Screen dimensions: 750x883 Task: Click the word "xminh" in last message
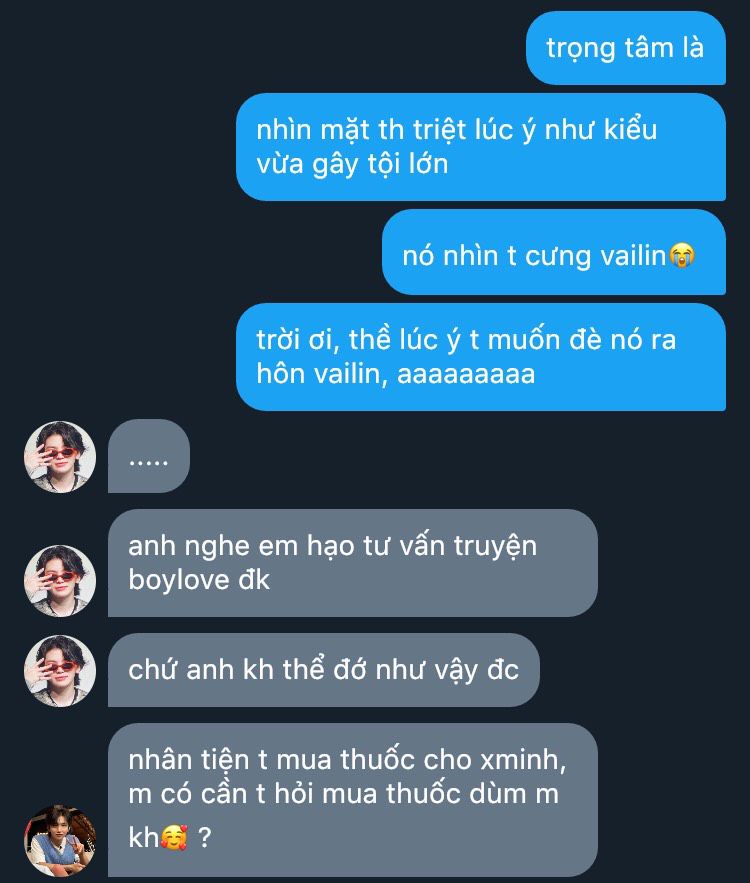tap(523, 760)
